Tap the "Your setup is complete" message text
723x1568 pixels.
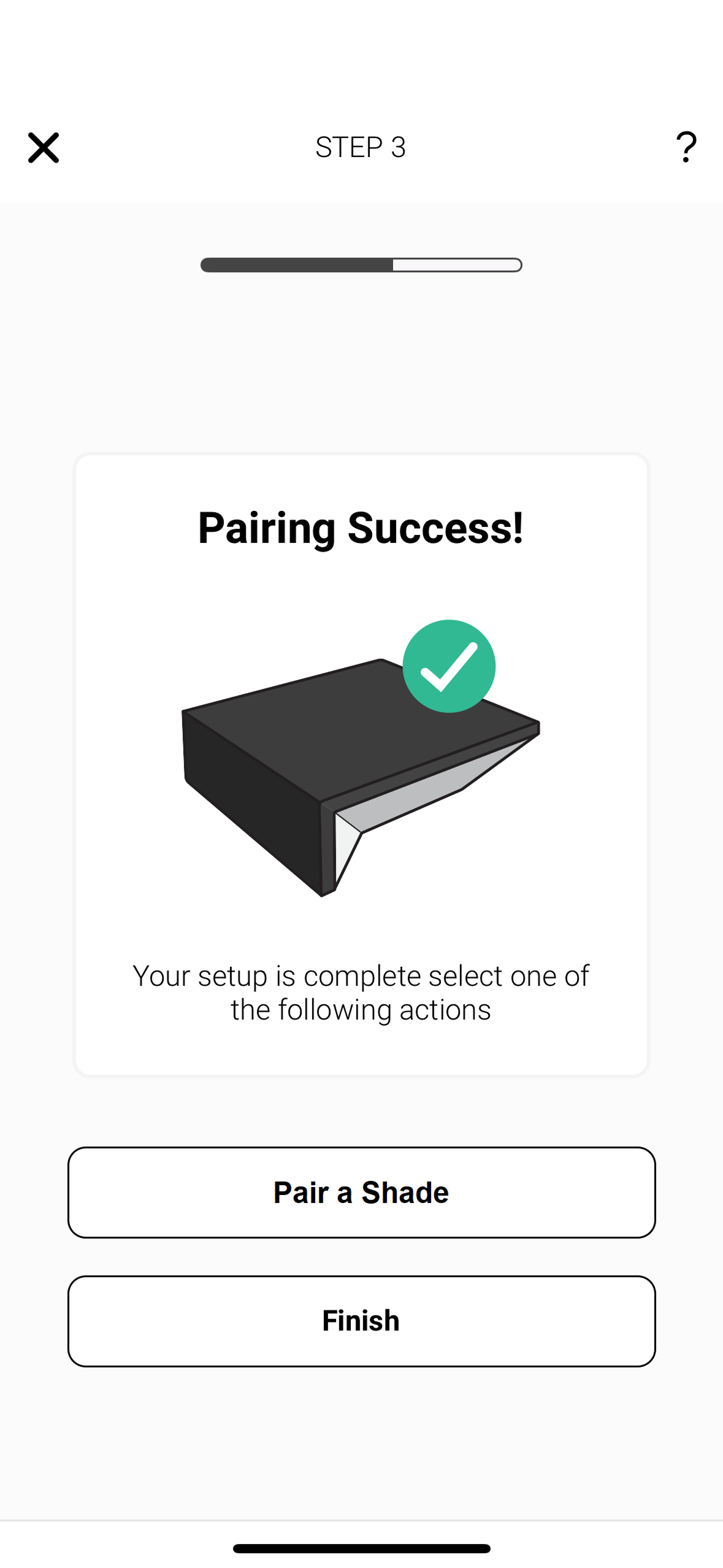(361, 992)
